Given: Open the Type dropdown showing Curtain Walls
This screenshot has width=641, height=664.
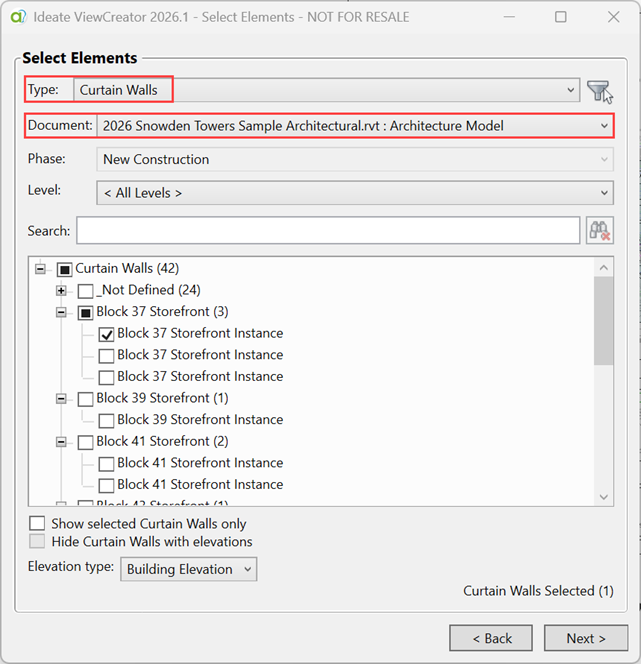Looking at the screenshot, I should [x=326, y=90].
